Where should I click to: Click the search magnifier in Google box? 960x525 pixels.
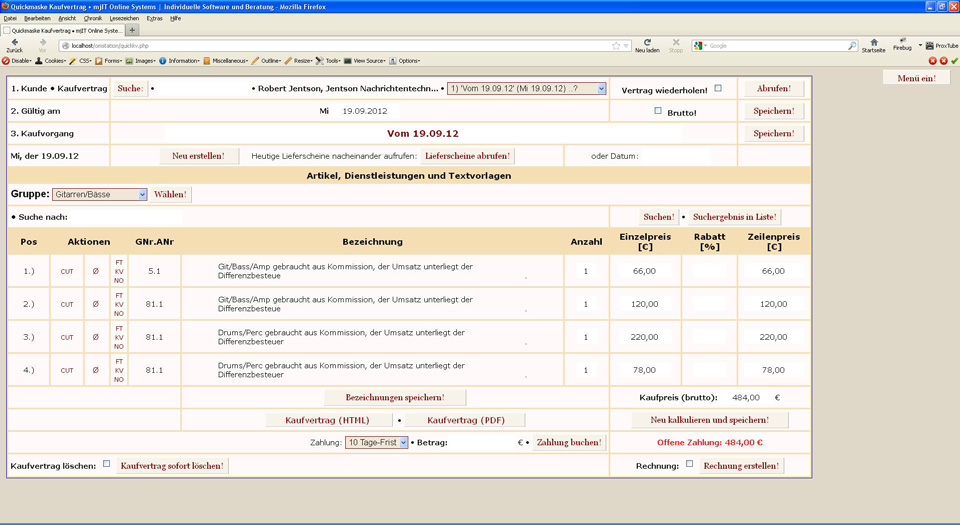point(852,46)
